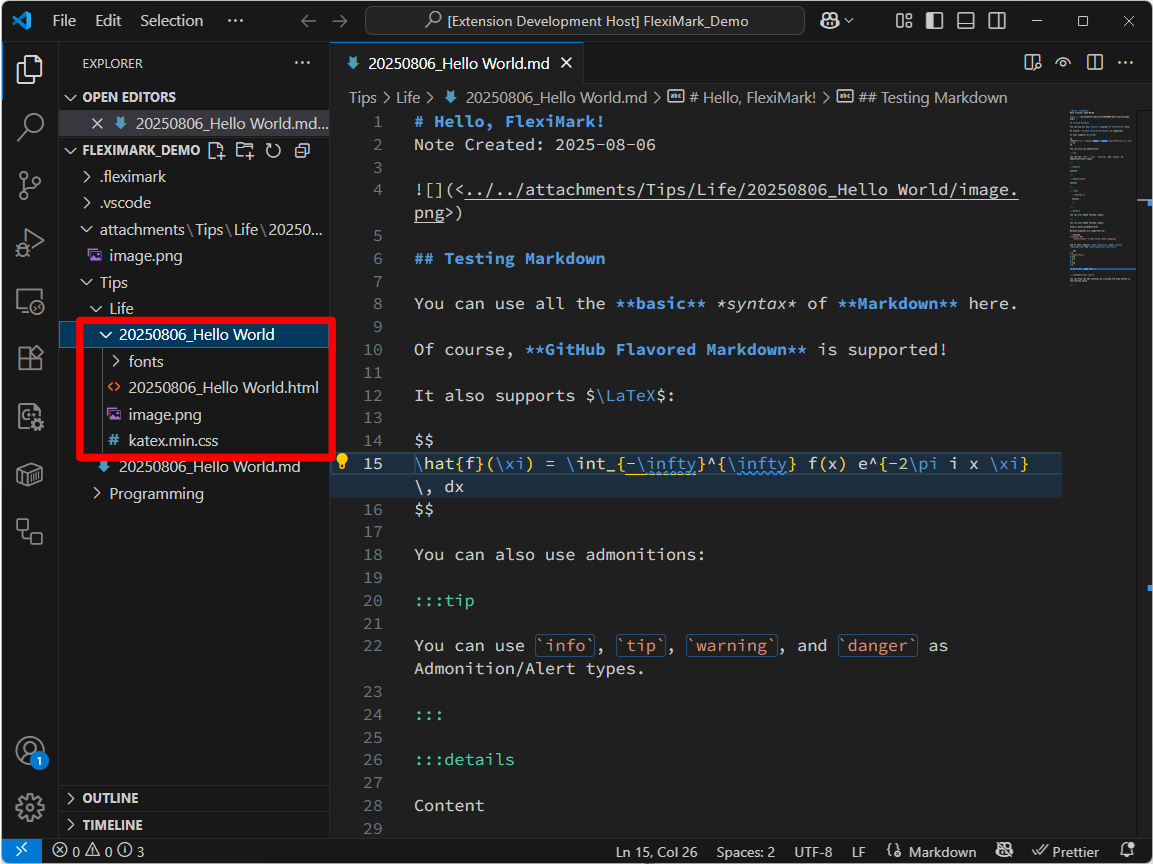The image size is (1153, 864).
Task: Open the Run and Debug view
Action: (x=29, y=243)
